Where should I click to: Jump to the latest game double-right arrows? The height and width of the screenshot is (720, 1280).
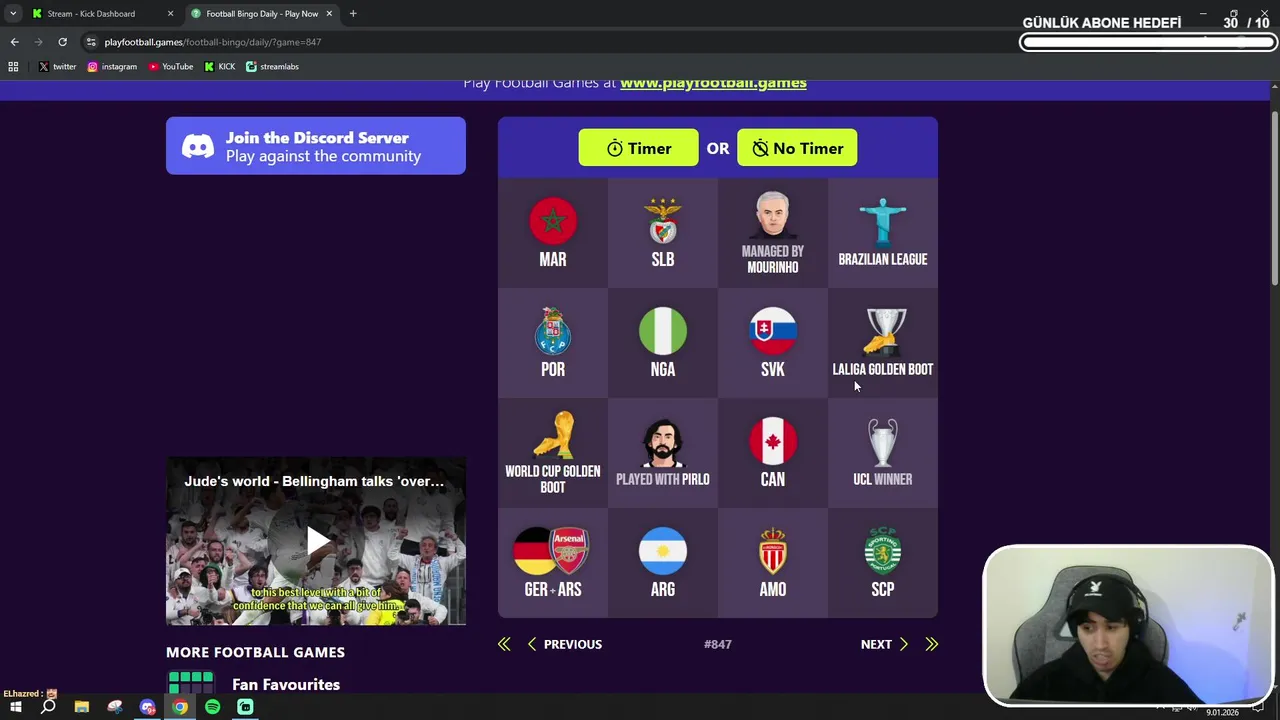(932, 644)
